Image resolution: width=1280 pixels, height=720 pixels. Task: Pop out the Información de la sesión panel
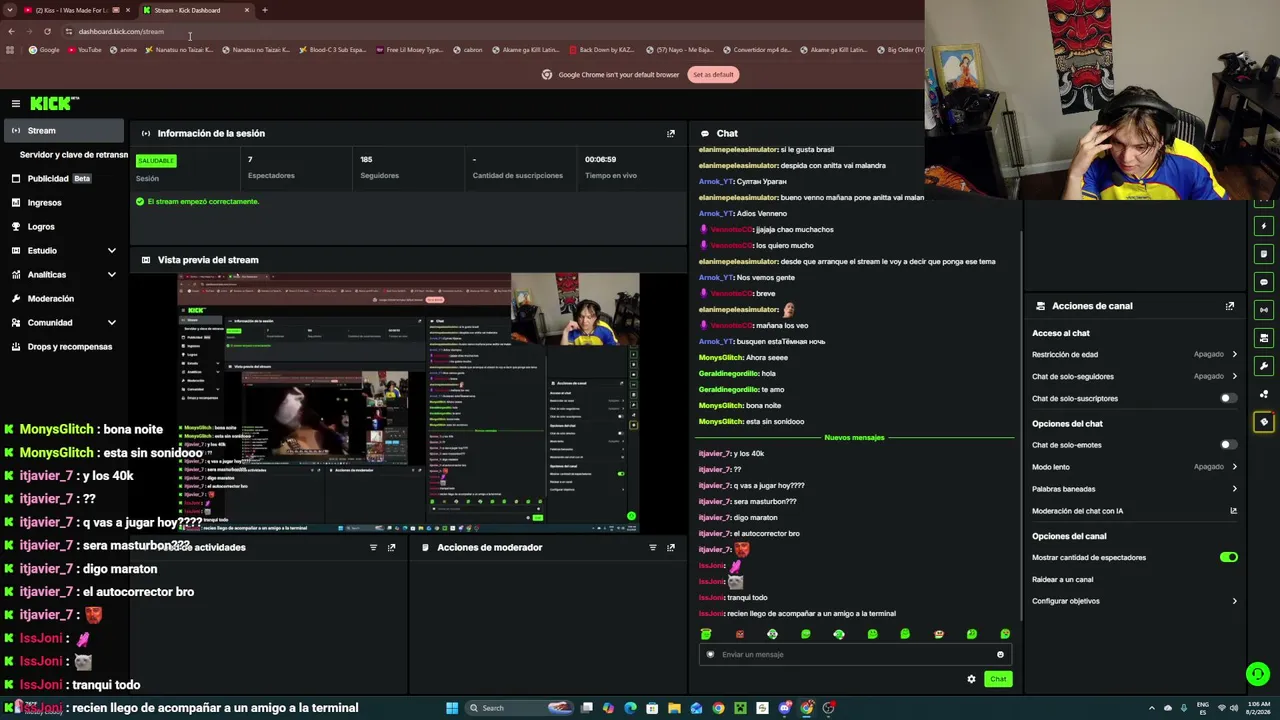[671, 133]
